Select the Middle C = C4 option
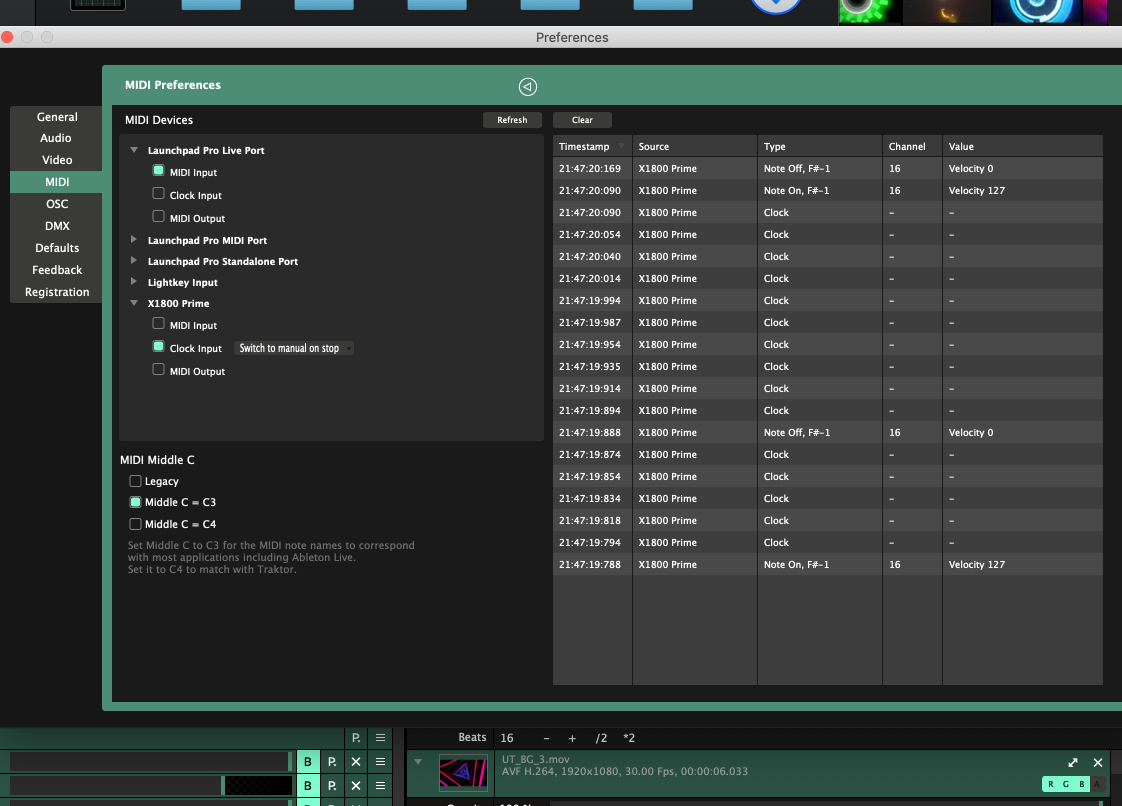The height and width of the screenshot is (806, 1122). click(x=136, y=524)
